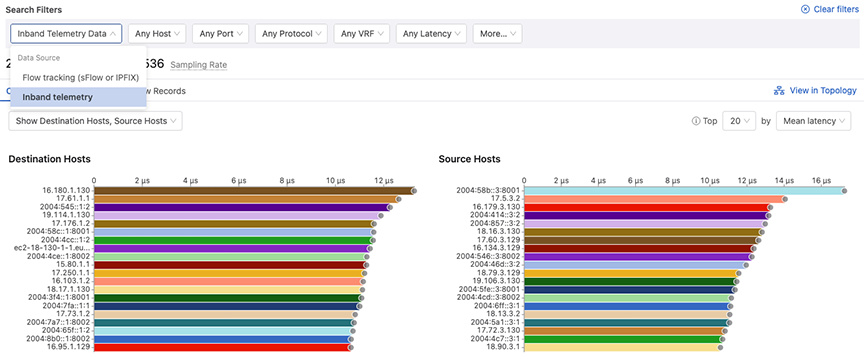864x362 pixels.
Task: Click the chevron on Inband Telemetry Data
Action: [x=113, y=34]
